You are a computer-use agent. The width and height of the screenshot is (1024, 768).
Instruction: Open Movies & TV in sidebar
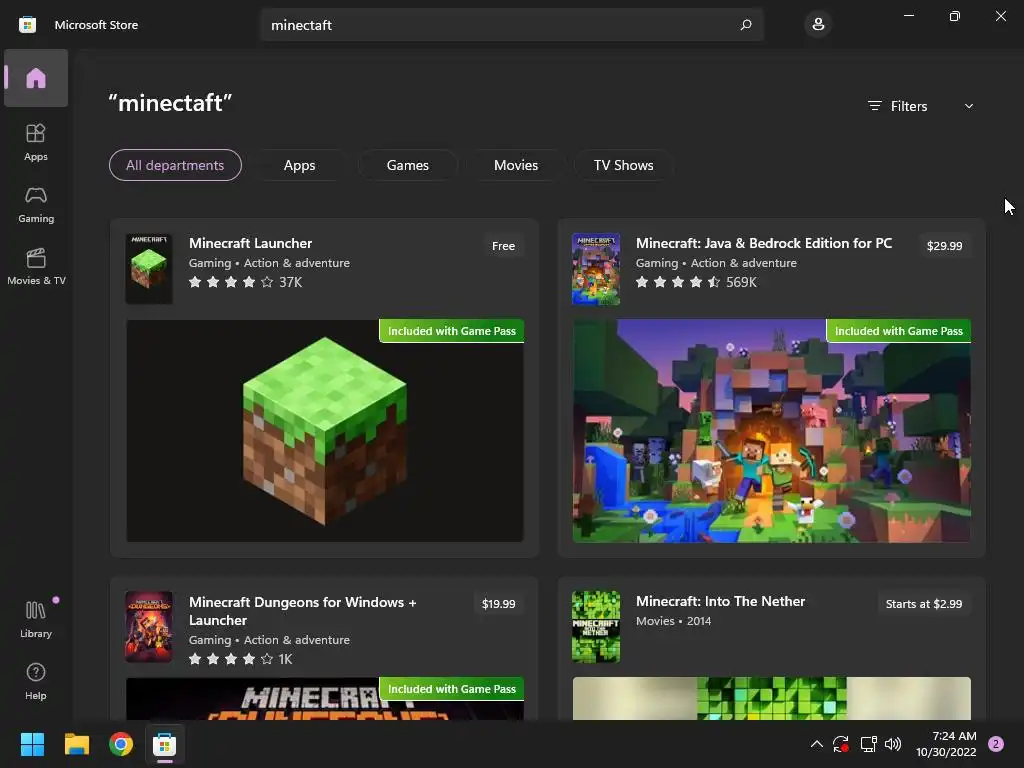36,266
